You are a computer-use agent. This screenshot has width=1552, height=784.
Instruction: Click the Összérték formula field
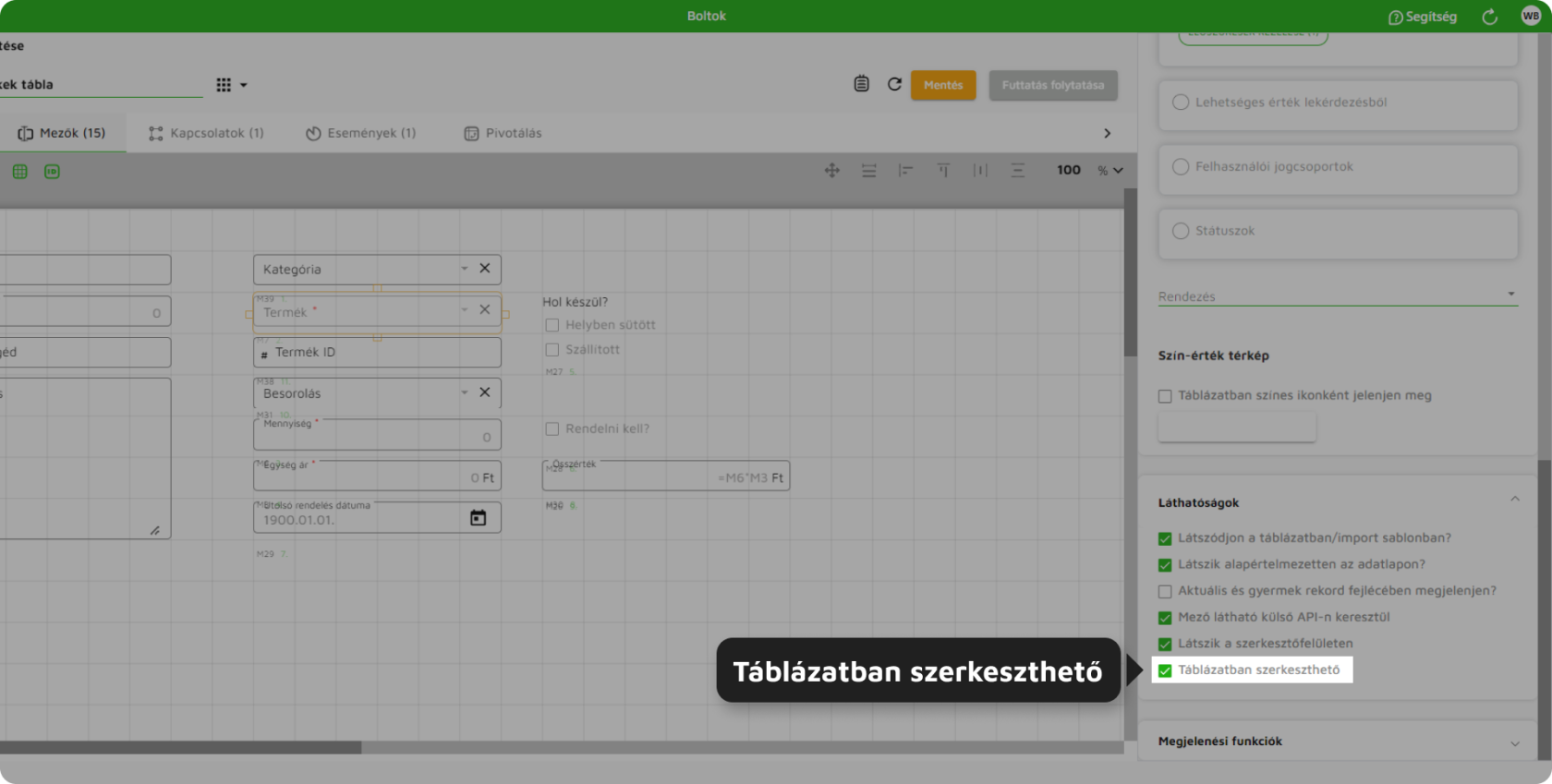pos(666,476)
